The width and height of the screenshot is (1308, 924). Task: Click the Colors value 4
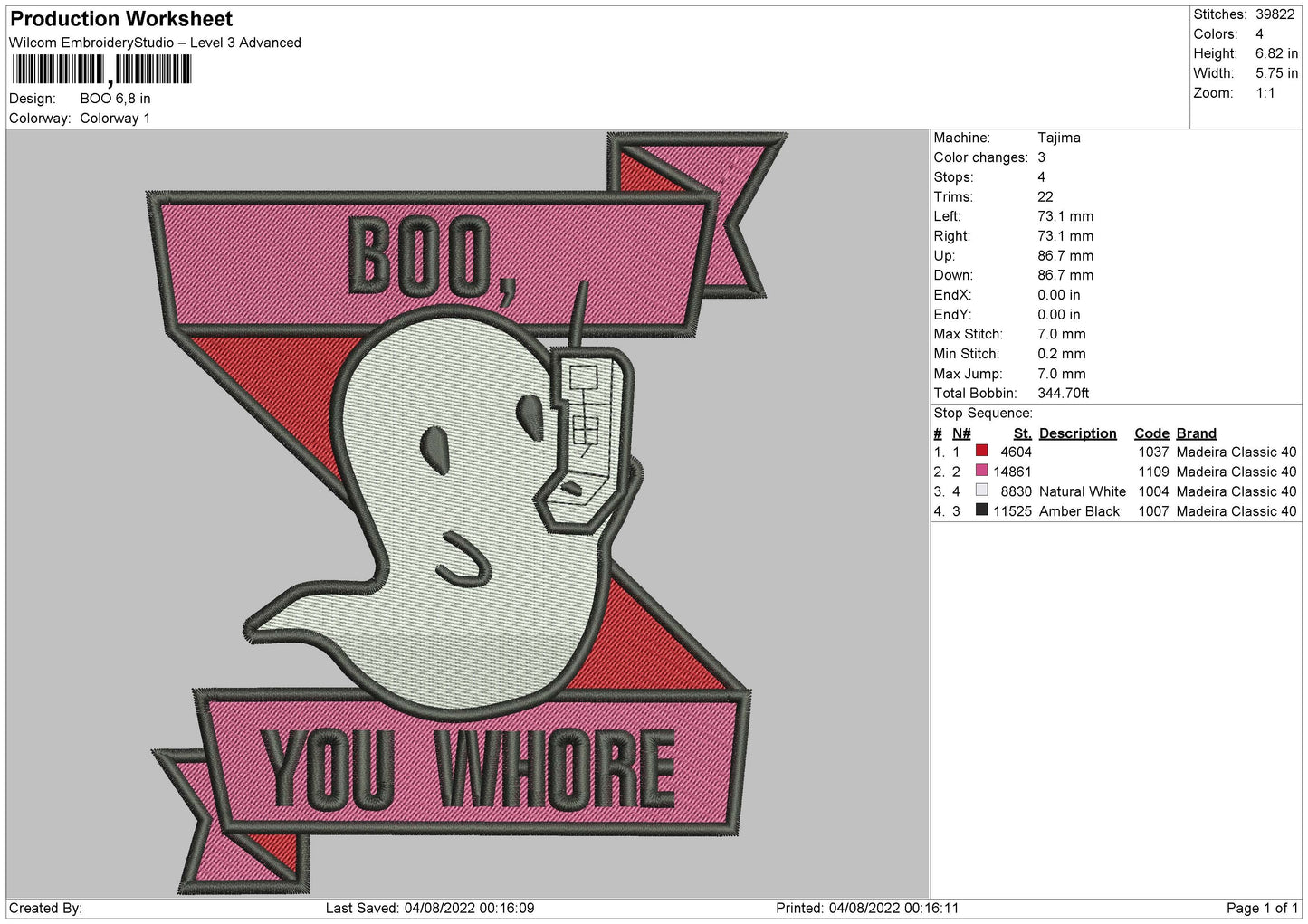[x=1259, y=34]
